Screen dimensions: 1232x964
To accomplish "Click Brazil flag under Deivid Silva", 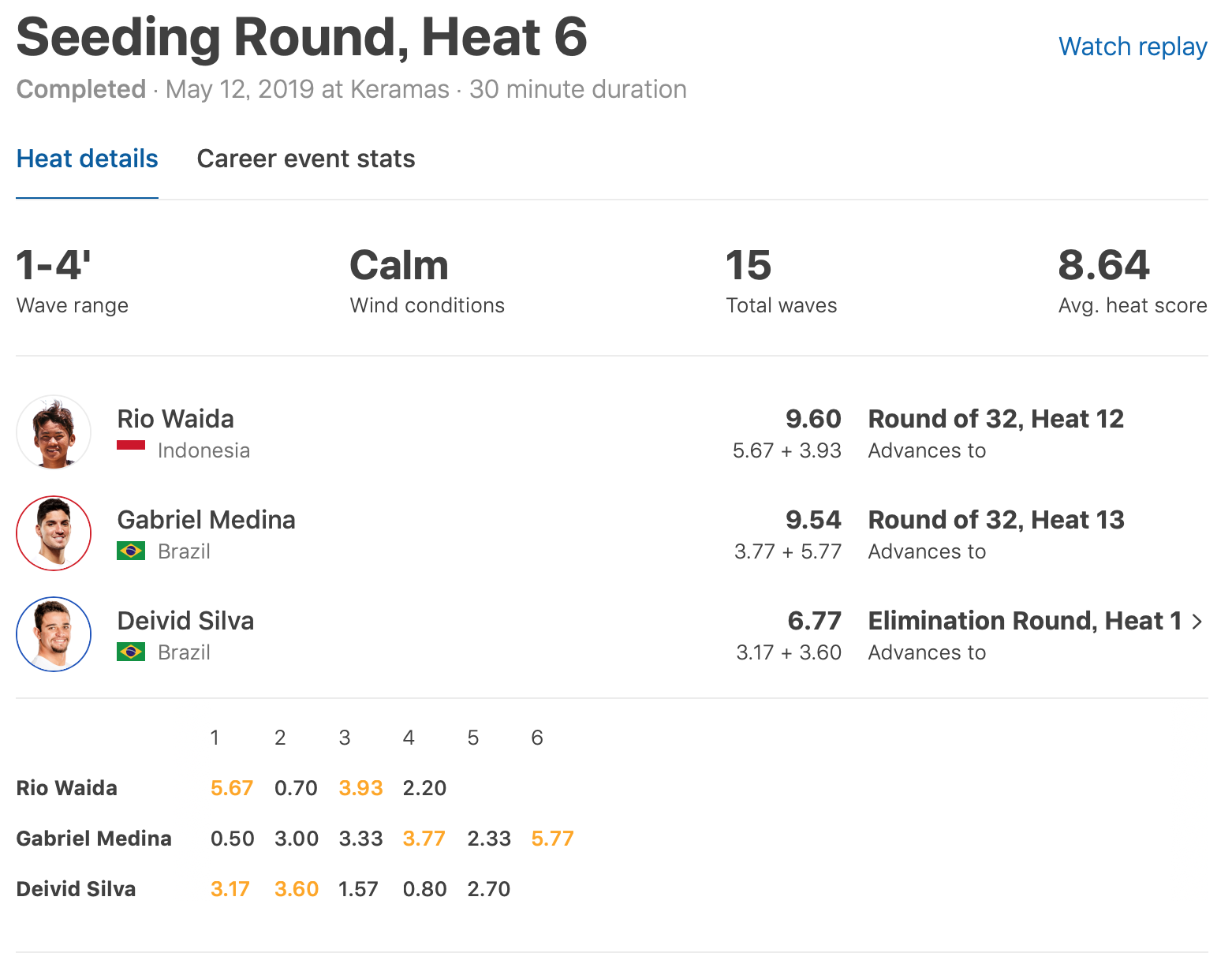I will [131, 652].
